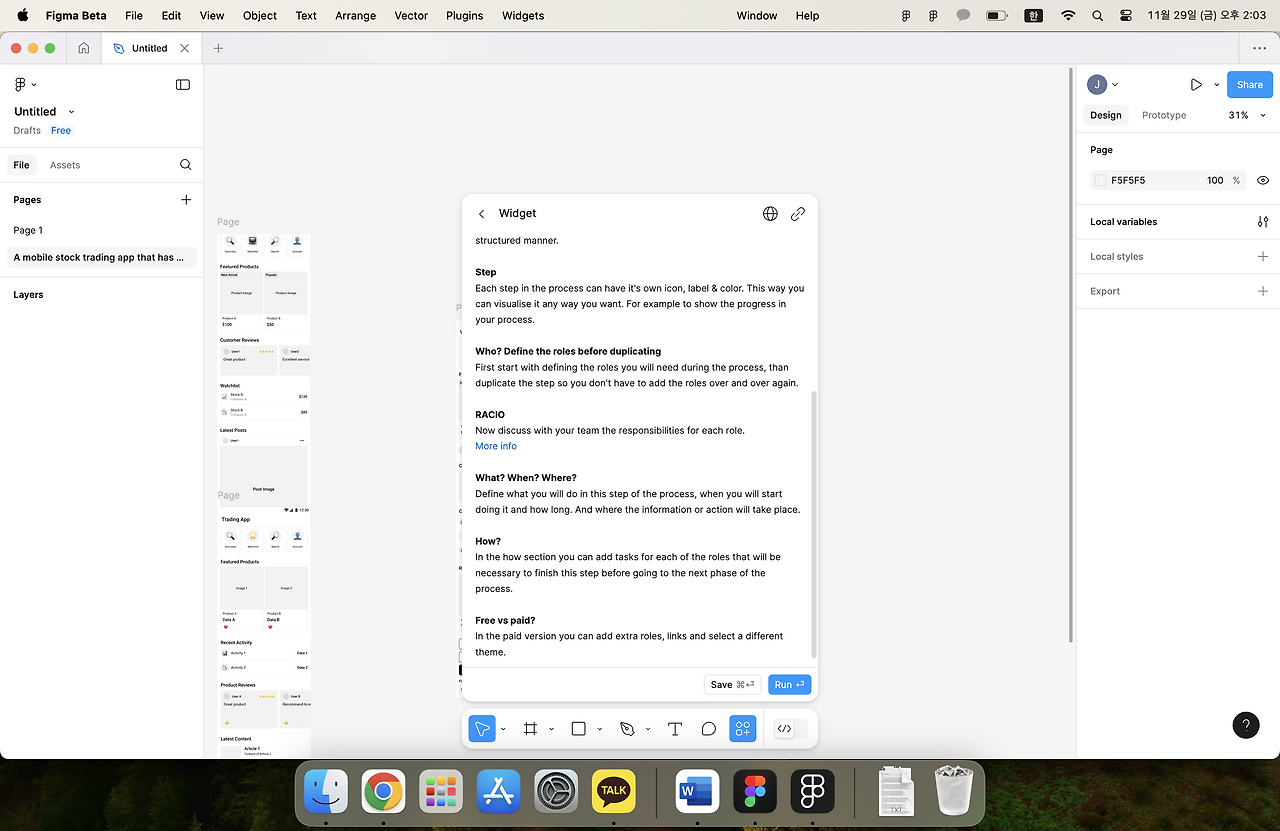Viewport: 1280px width, 831px height.
Task: Switch to the Assets tab
Action: (x=65, y=165)
